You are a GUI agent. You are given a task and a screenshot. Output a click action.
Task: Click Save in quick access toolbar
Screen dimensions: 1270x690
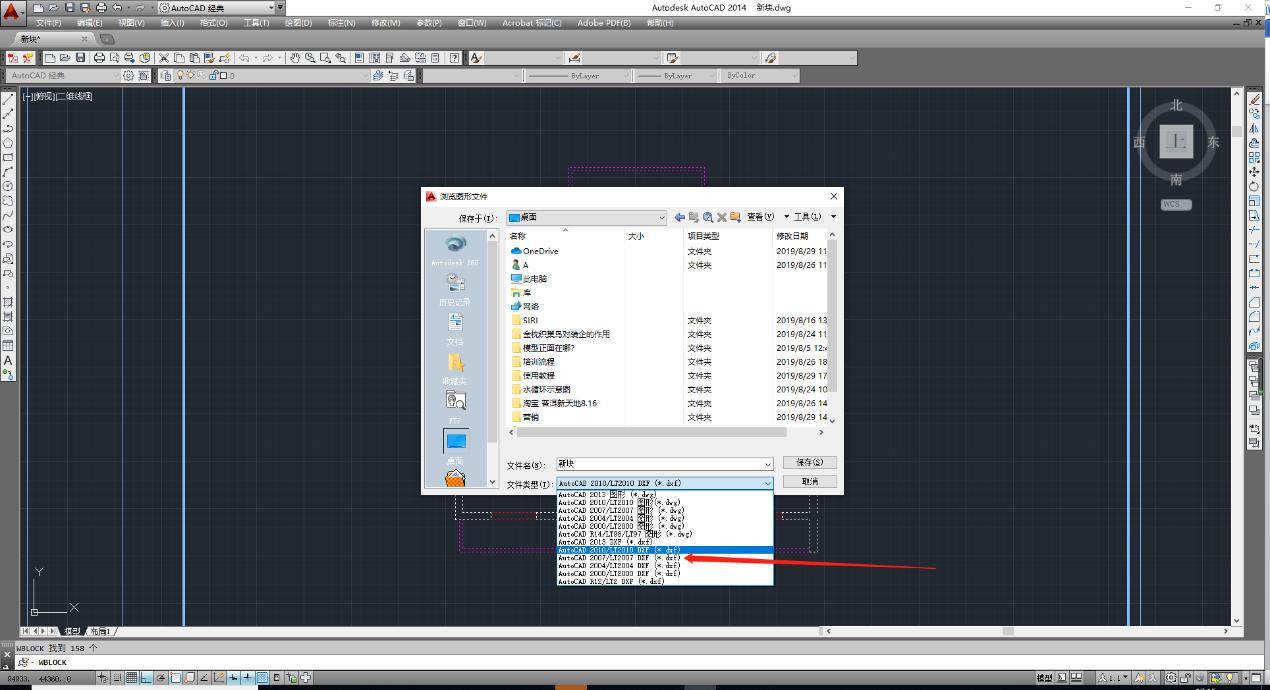tap(70, 7)
